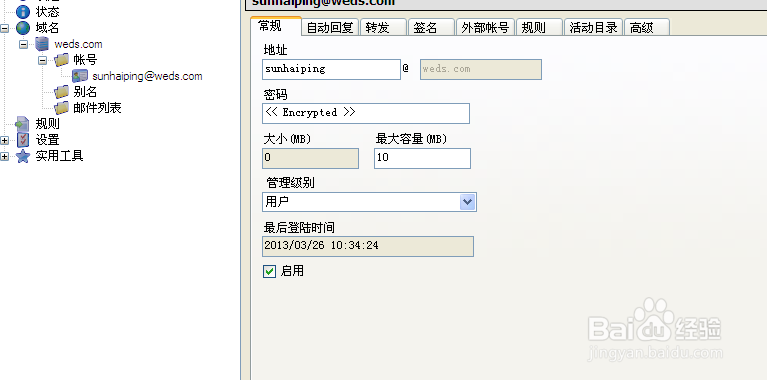
Task: Collapse the weds.com tree node
Action: pos(23,44)
